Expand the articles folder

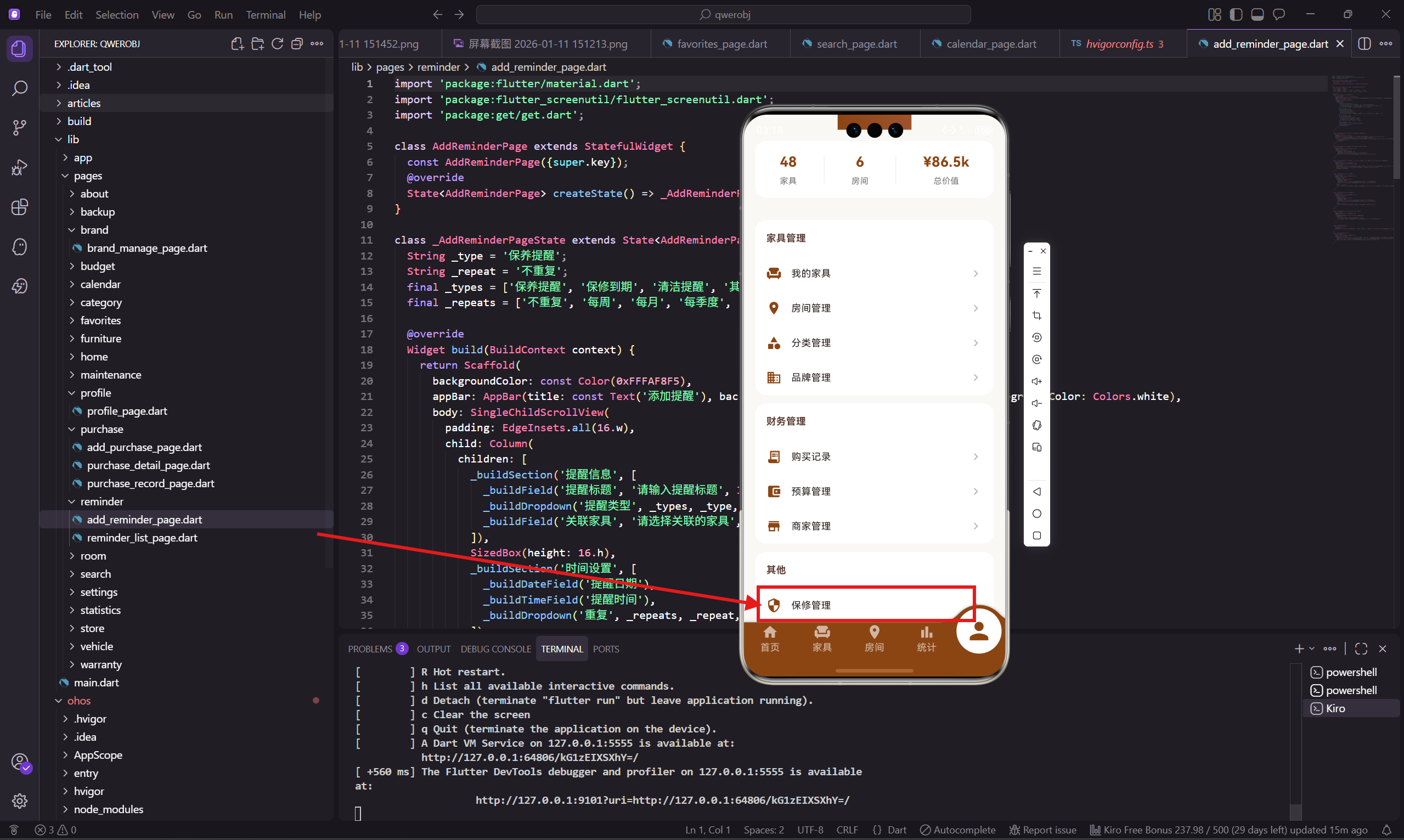(x=186, y=103)
